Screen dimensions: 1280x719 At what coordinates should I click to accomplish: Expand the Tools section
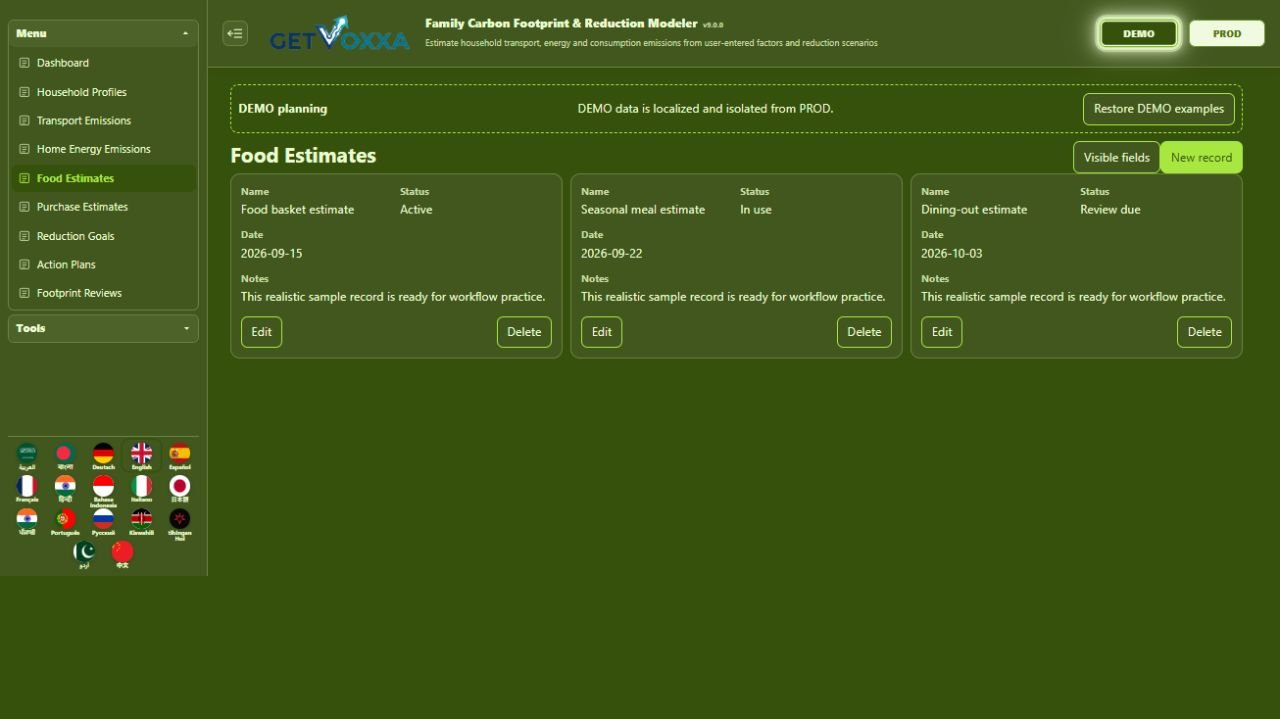tap(103, 328)
